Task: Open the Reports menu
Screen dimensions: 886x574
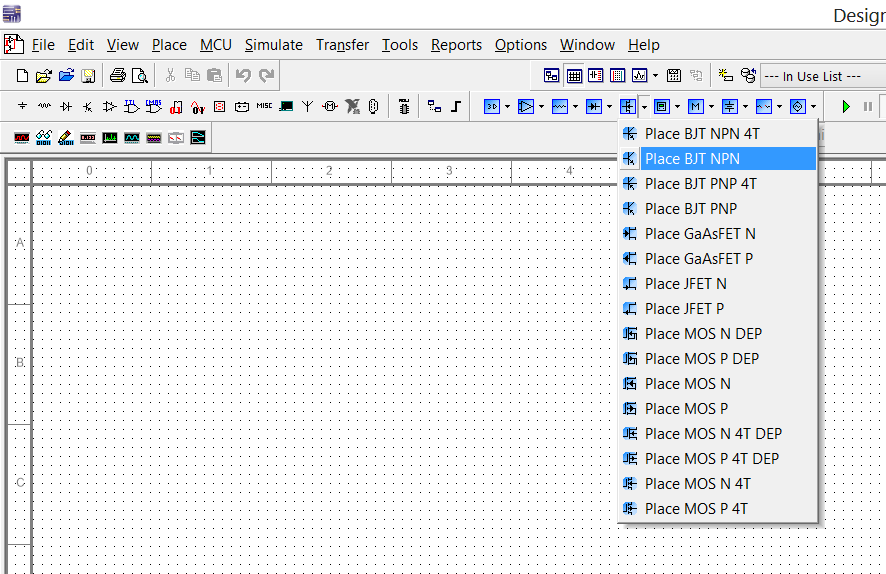Action: [456, 45]
